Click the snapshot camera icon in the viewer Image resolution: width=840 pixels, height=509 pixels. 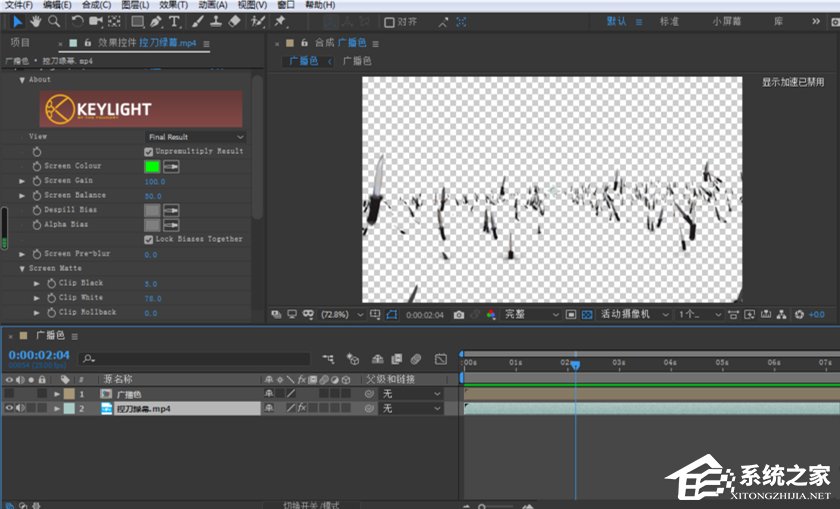pos(458,314)
